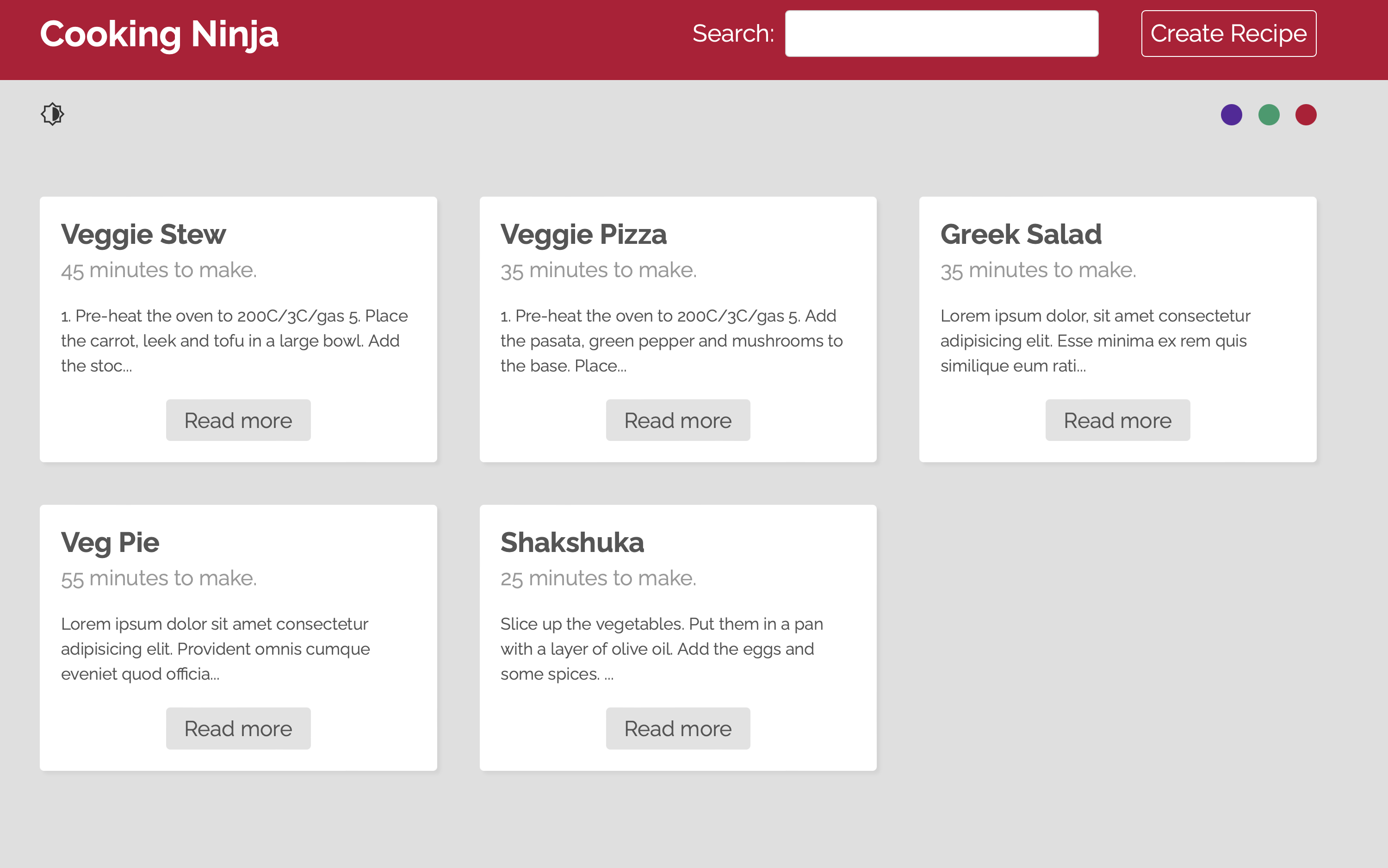
Task: Select the red theme color circle
Action: point(1306,115)
